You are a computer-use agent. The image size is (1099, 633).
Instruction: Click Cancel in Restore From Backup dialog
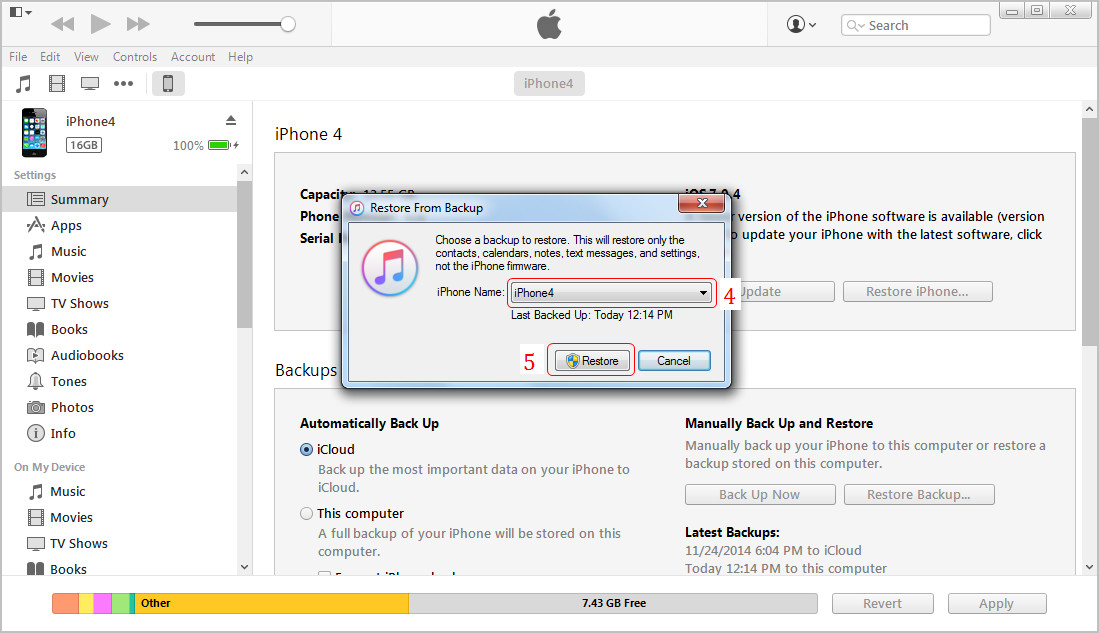[674, 360]
